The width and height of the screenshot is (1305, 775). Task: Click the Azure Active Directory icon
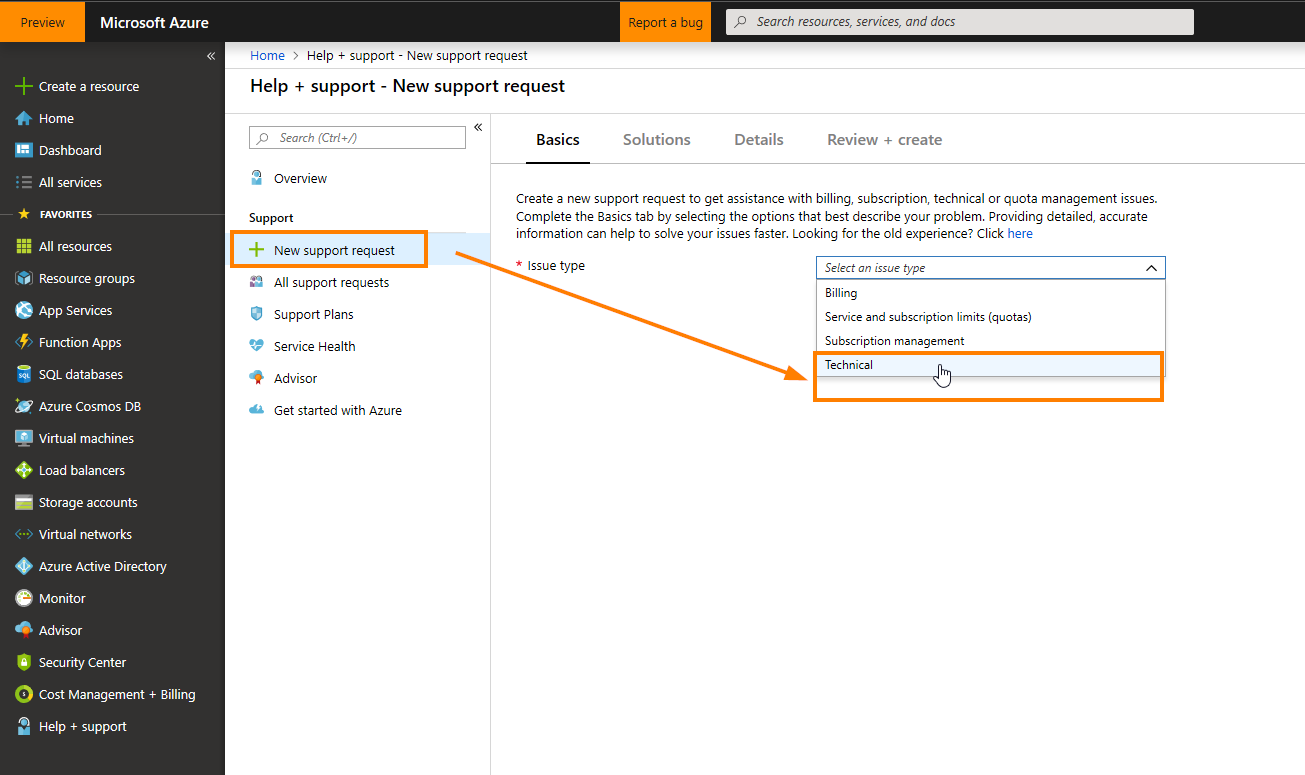pyautogui.click(x=24, y=567)
